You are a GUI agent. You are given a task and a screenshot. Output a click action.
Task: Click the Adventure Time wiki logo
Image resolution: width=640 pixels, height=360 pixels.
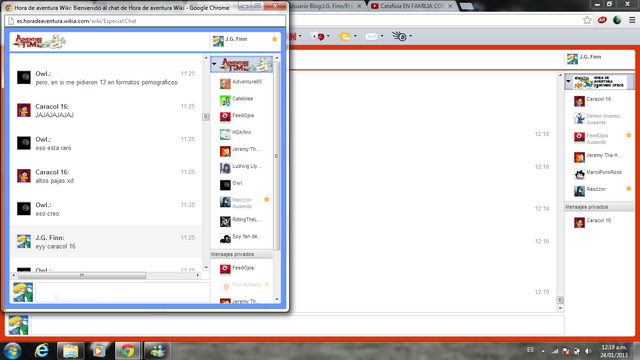pyautogui.click(x=39, y=42)
